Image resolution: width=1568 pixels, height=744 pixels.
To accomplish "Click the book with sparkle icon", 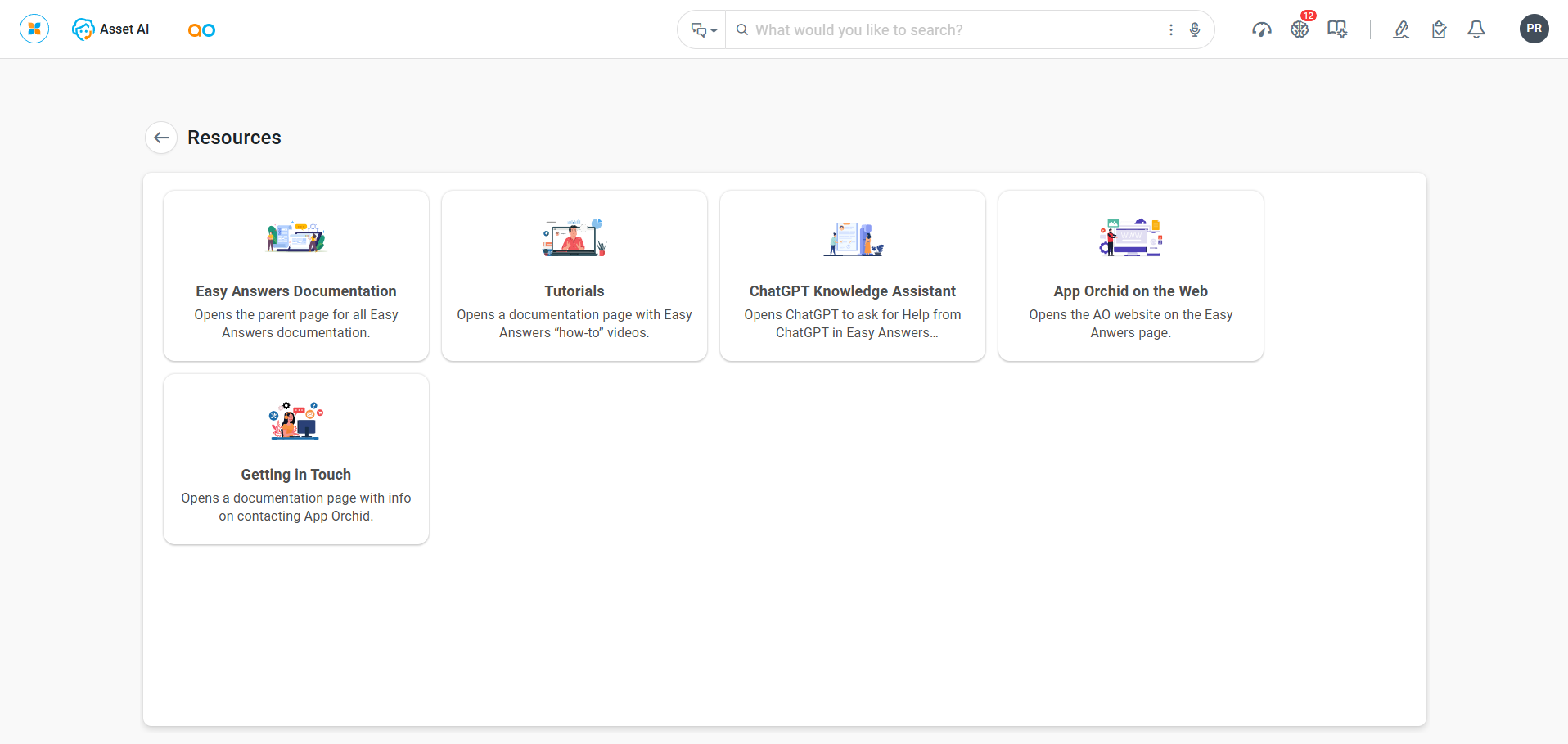I will [x=1337, y=30].
